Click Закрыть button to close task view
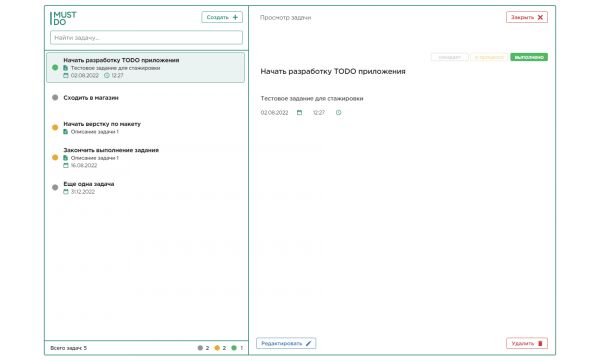 [x=527, y=17]
